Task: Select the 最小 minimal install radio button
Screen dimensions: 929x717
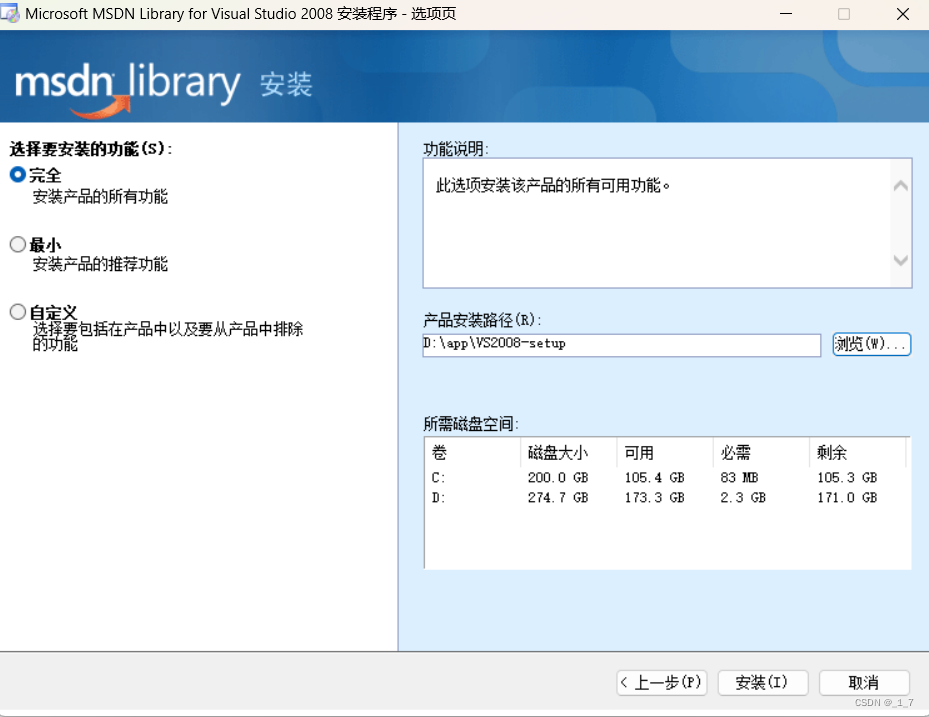Action: pyautogui.click(x=18, y=244)
